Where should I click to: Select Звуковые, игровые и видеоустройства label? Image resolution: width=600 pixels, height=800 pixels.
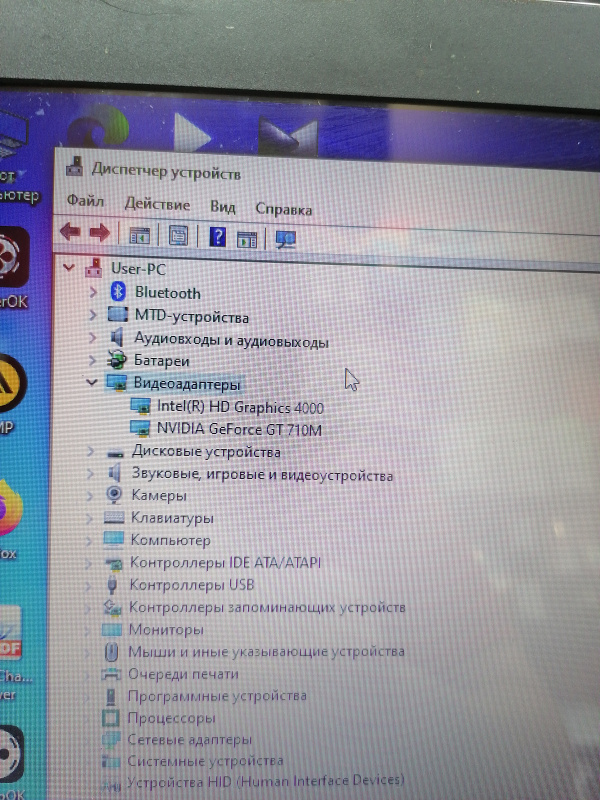tap(262, 474)
